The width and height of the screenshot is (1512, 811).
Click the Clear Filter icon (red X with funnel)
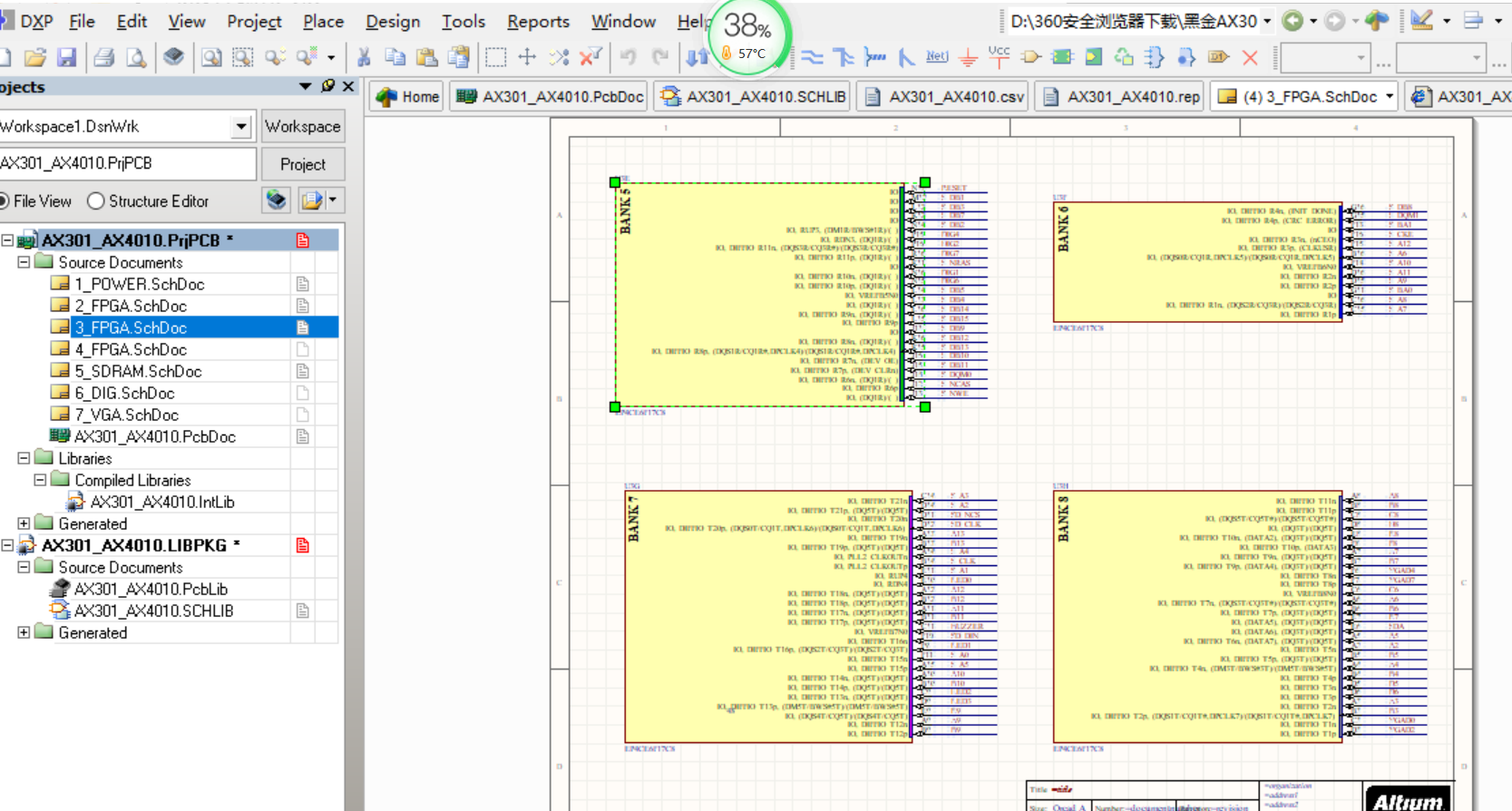click(590, 58)
